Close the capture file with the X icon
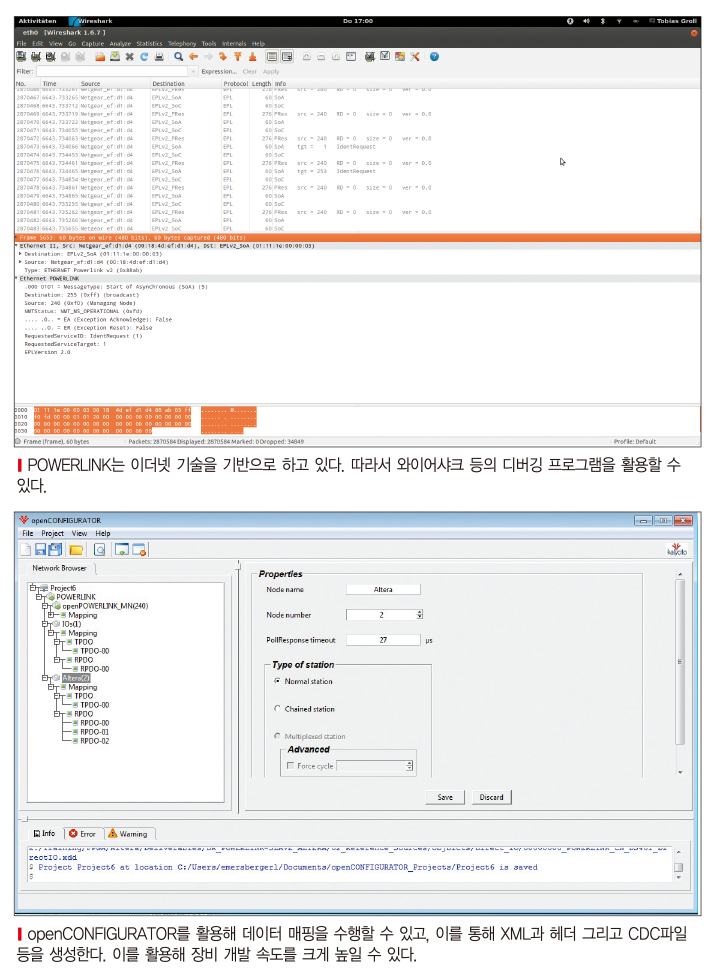Image resolution: width=712 pixels, height=976 pixels. click(x=129, y=57)
